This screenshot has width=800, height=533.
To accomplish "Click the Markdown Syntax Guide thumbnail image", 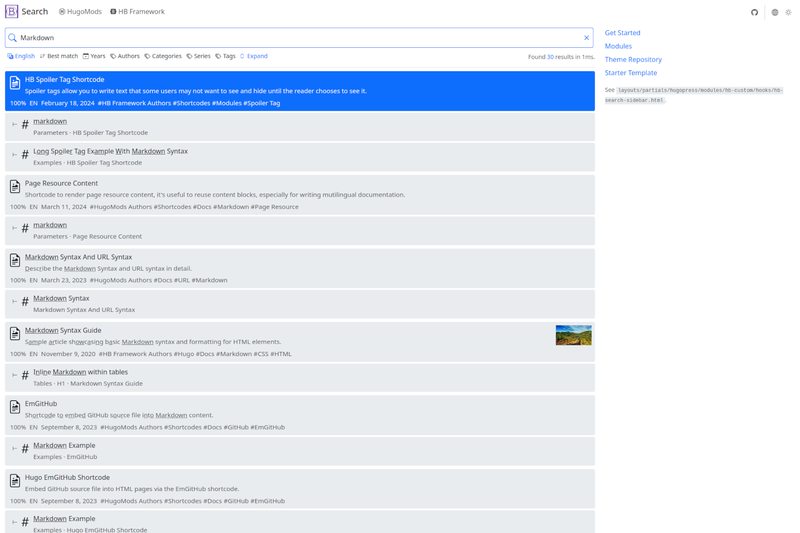I will [573, 335].
